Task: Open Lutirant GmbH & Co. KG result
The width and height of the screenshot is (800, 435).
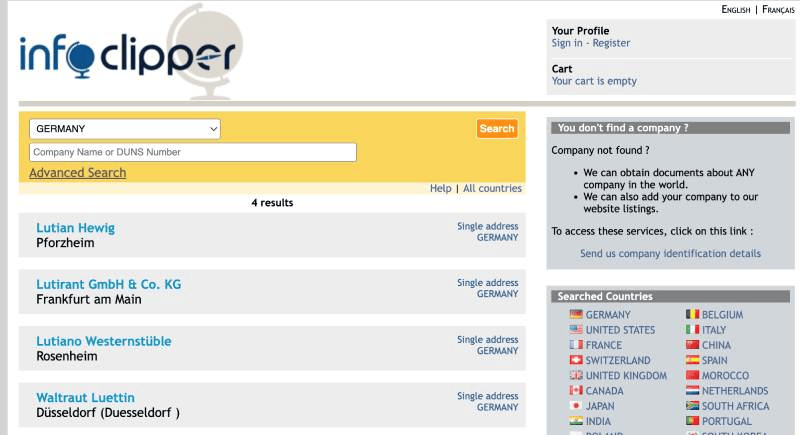Action: pyautogui.click(x=109, y=285)
